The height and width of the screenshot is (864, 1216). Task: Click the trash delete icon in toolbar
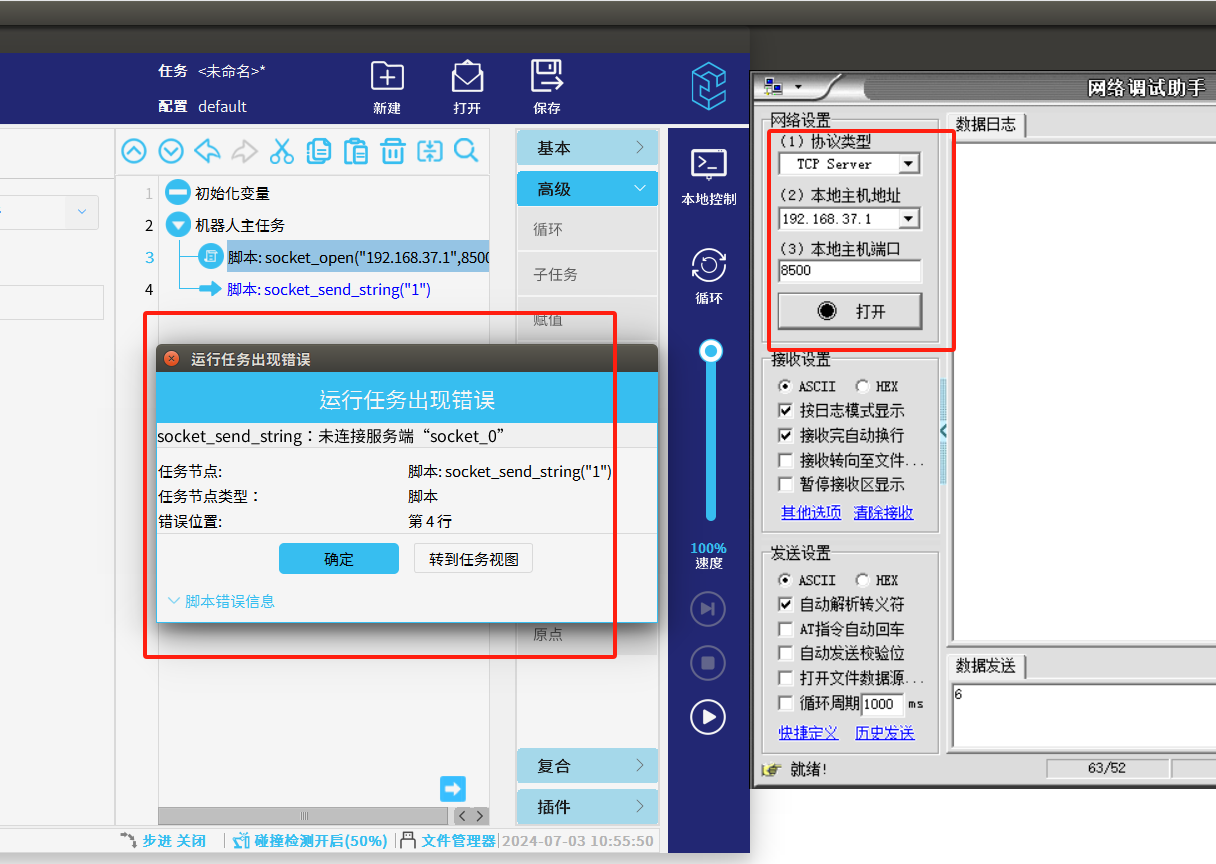point(392,151)
